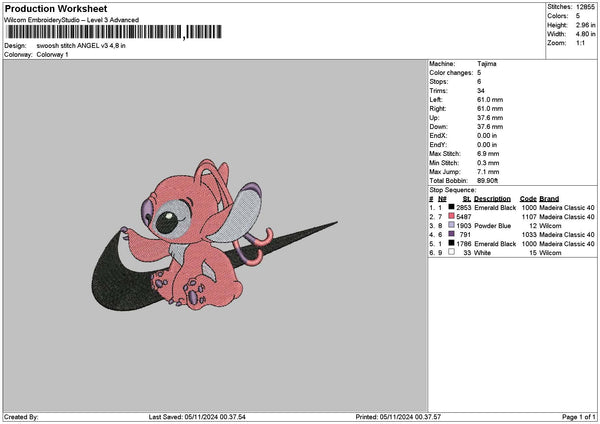Click the Stitches value '12855'
600x424 pixels.
585,7
